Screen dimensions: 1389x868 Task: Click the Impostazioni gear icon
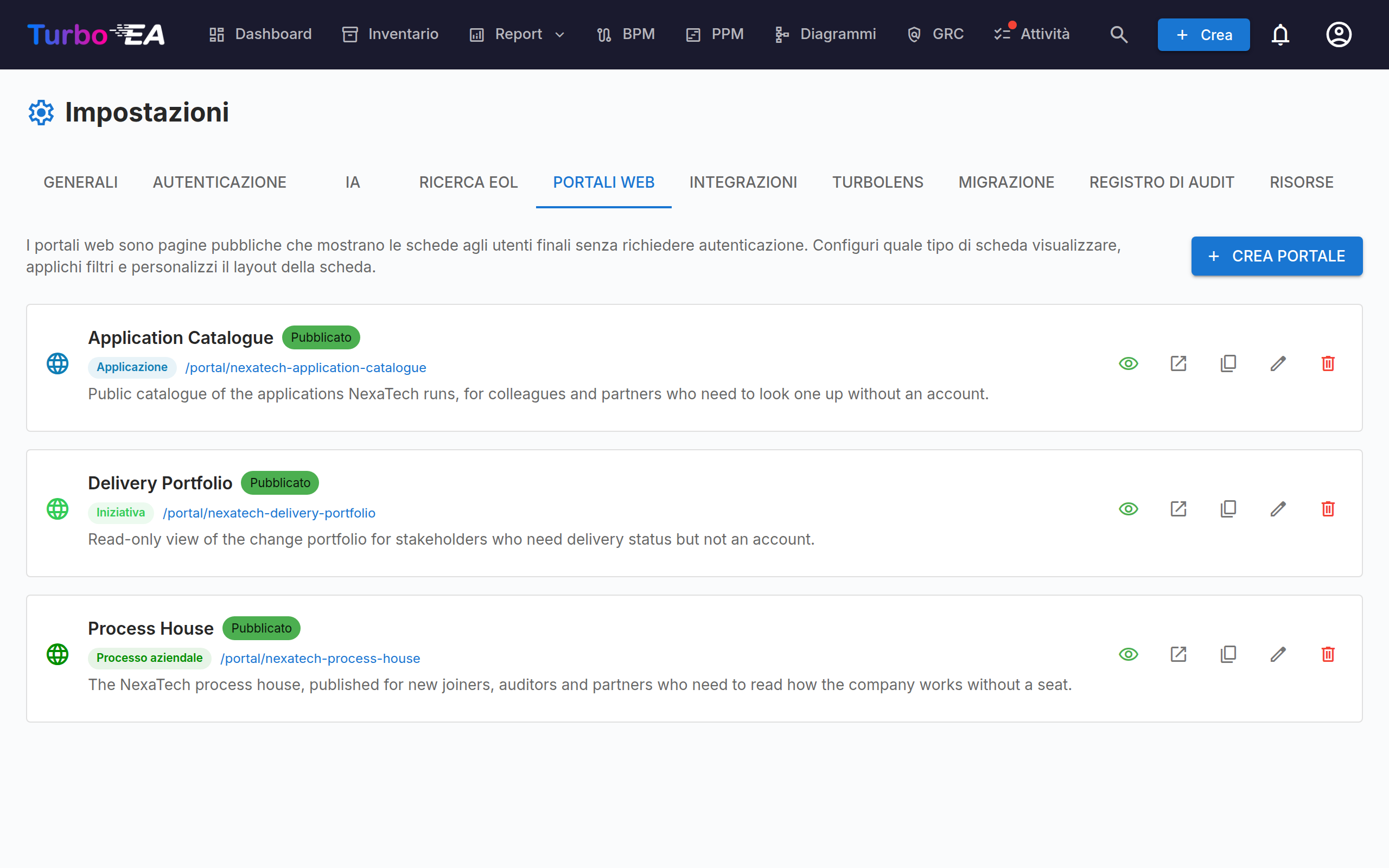[x=41, y=112]
